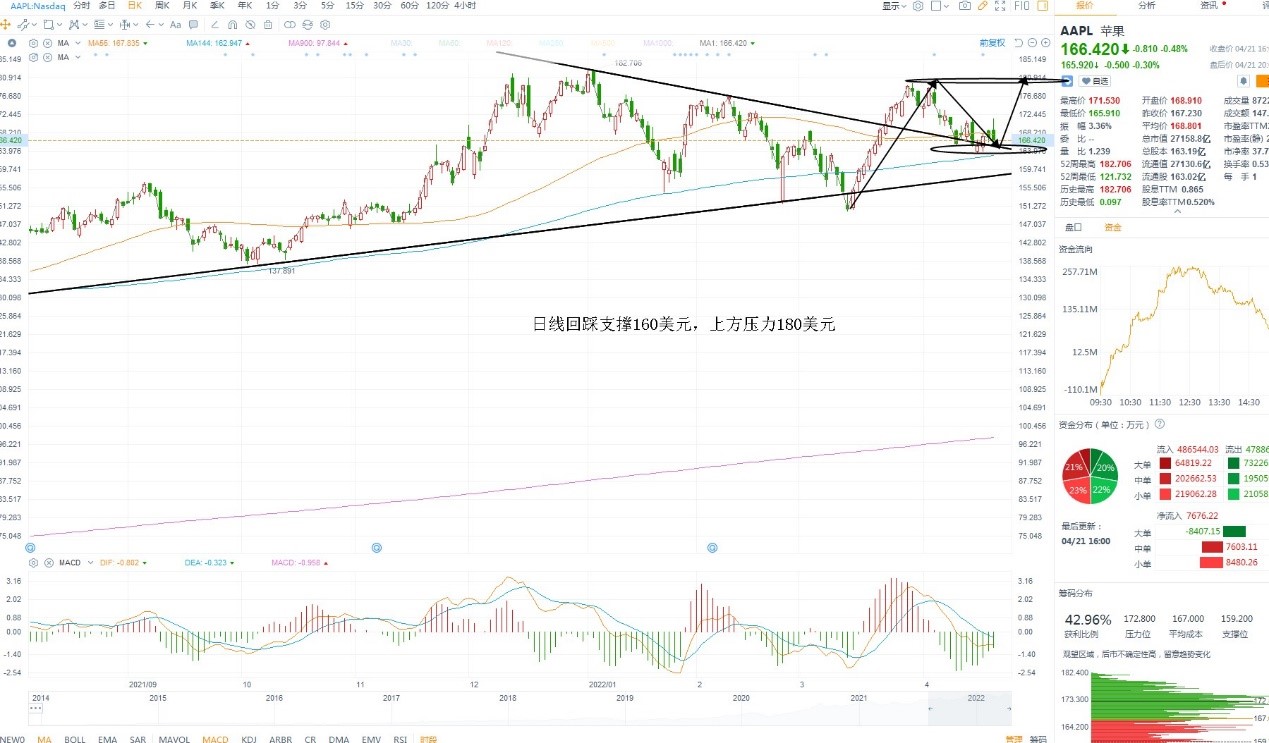Viewport: 1269px width, 743px height.
Task: Remove the first MA indicator
Action: click(x=47, y=43)
